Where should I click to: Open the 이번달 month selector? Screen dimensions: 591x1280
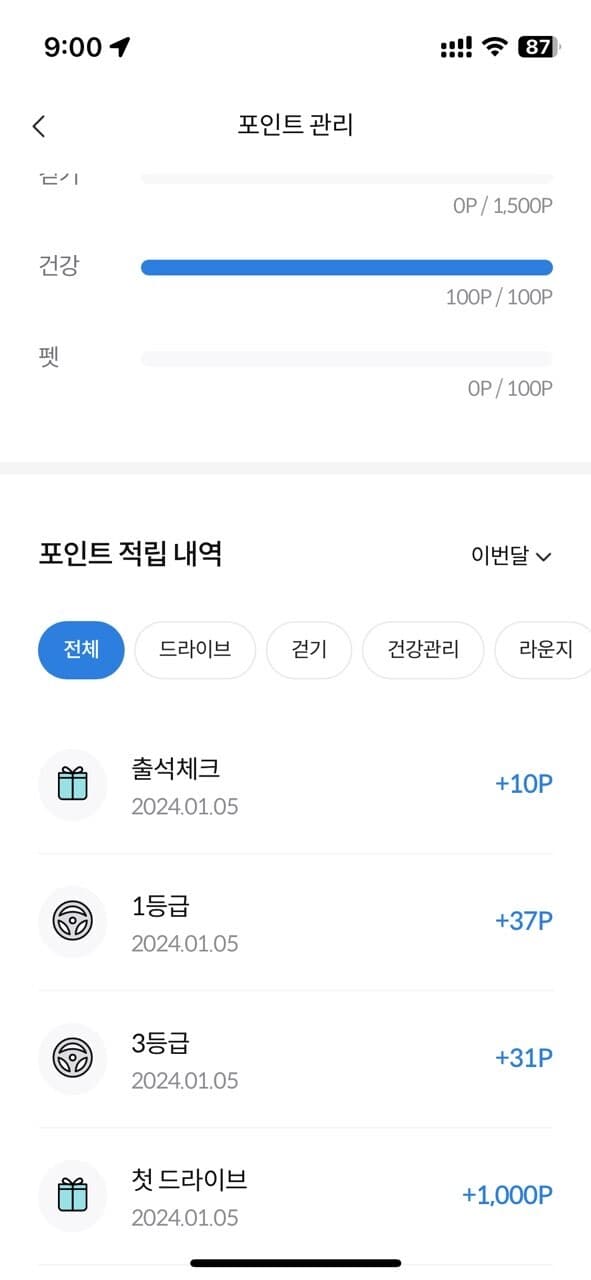(x=510, y=556)
